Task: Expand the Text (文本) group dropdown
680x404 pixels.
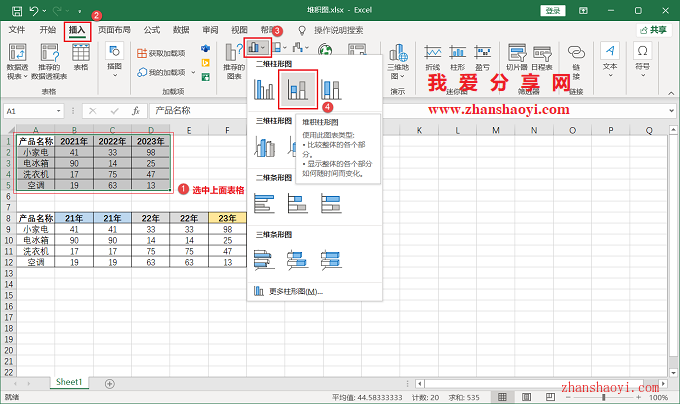Action: (610, 60)
